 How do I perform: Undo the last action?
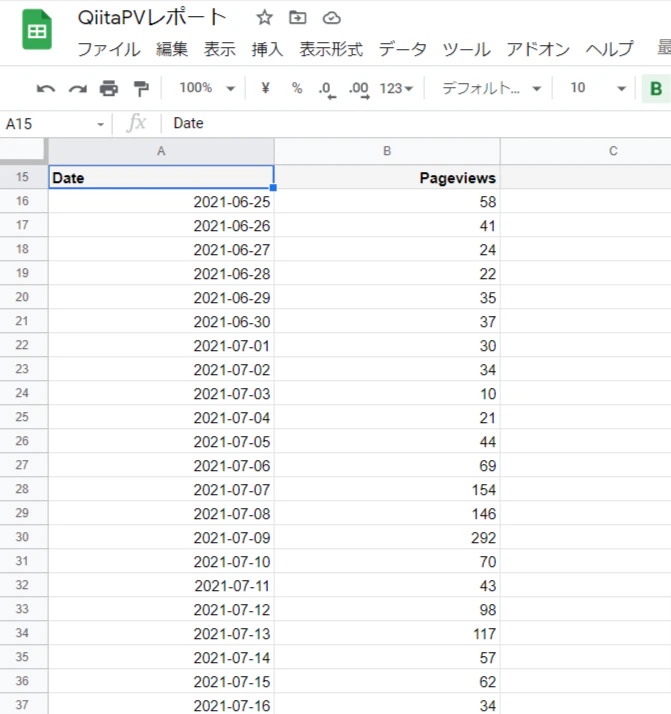point(46,88)
